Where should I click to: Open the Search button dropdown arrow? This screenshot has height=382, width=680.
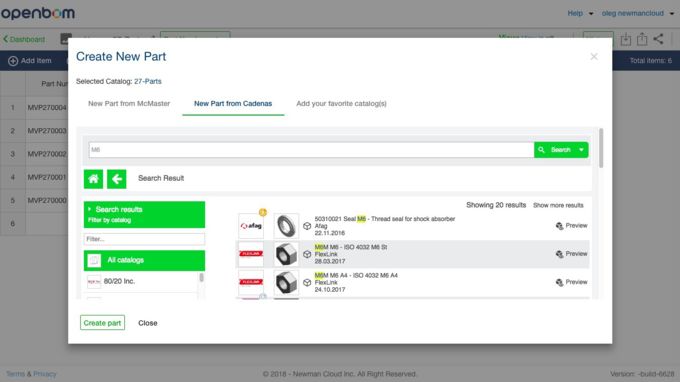582,150
